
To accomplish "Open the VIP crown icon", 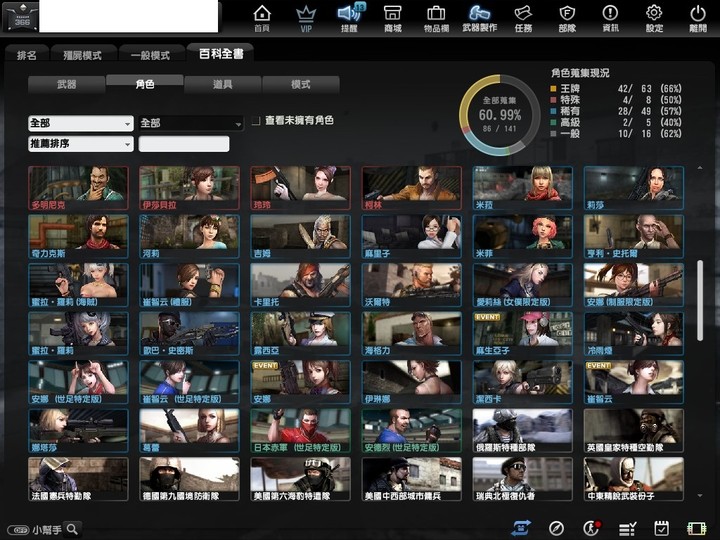I will pos(306,17).
